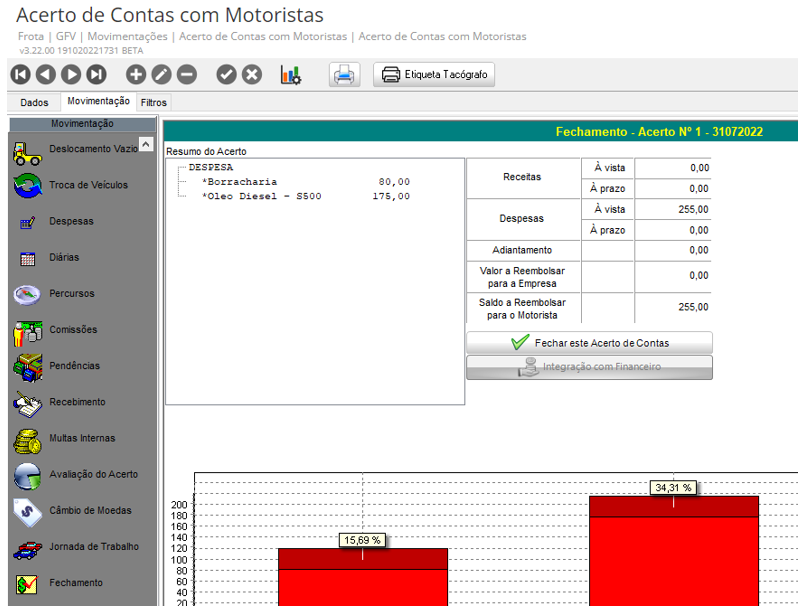Click Fechar este Acerto de Contas
Screen dimensions: 801x613
[x=589, y=342]
